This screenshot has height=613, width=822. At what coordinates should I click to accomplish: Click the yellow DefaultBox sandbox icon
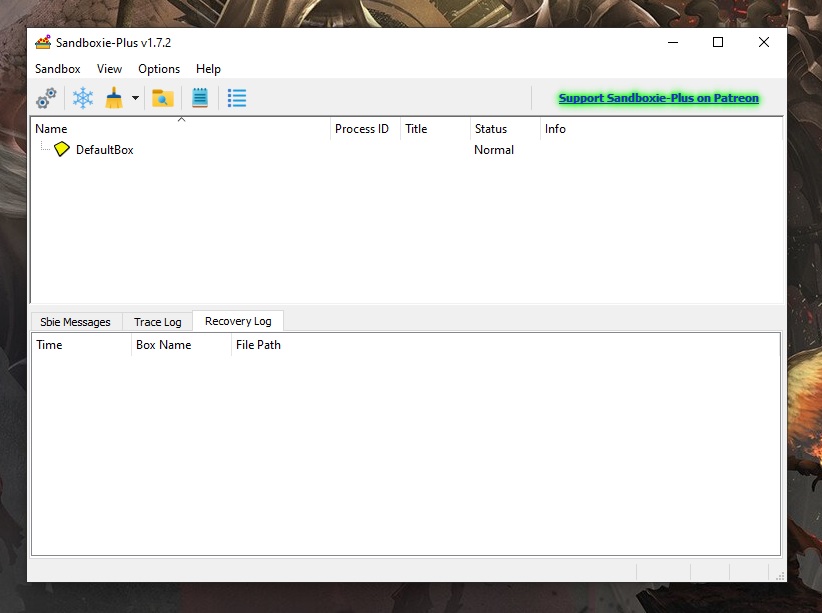pos(61,149)
